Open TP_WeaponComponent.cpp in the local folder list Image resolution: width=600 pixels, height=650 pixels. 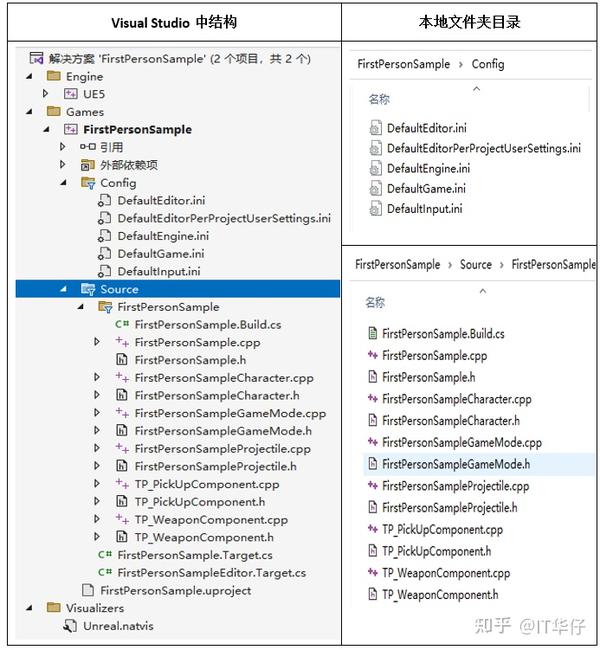[445, 573]
